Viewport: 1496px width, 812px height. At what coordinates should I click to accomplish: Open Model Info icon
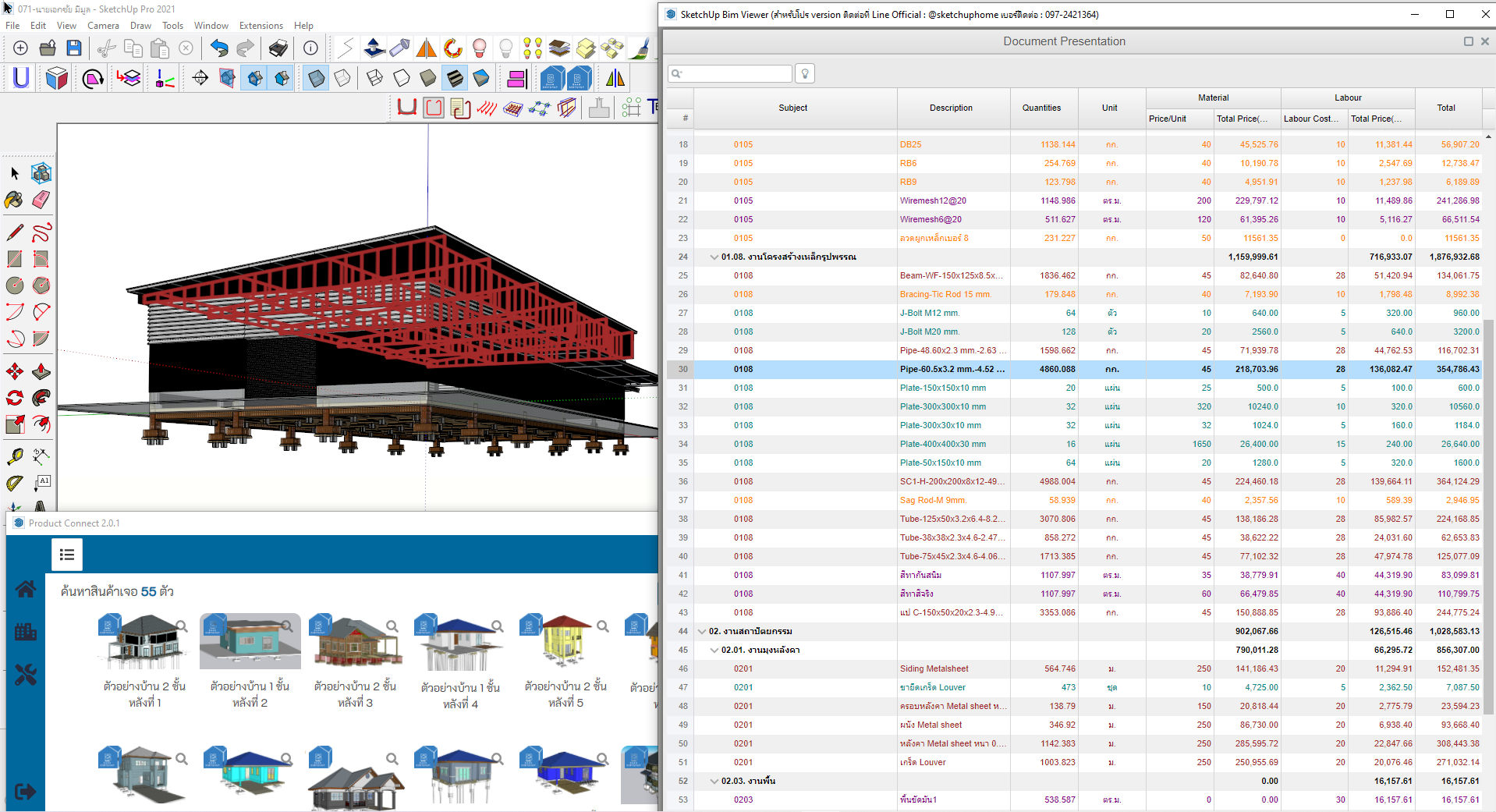(x=310, y=48)
